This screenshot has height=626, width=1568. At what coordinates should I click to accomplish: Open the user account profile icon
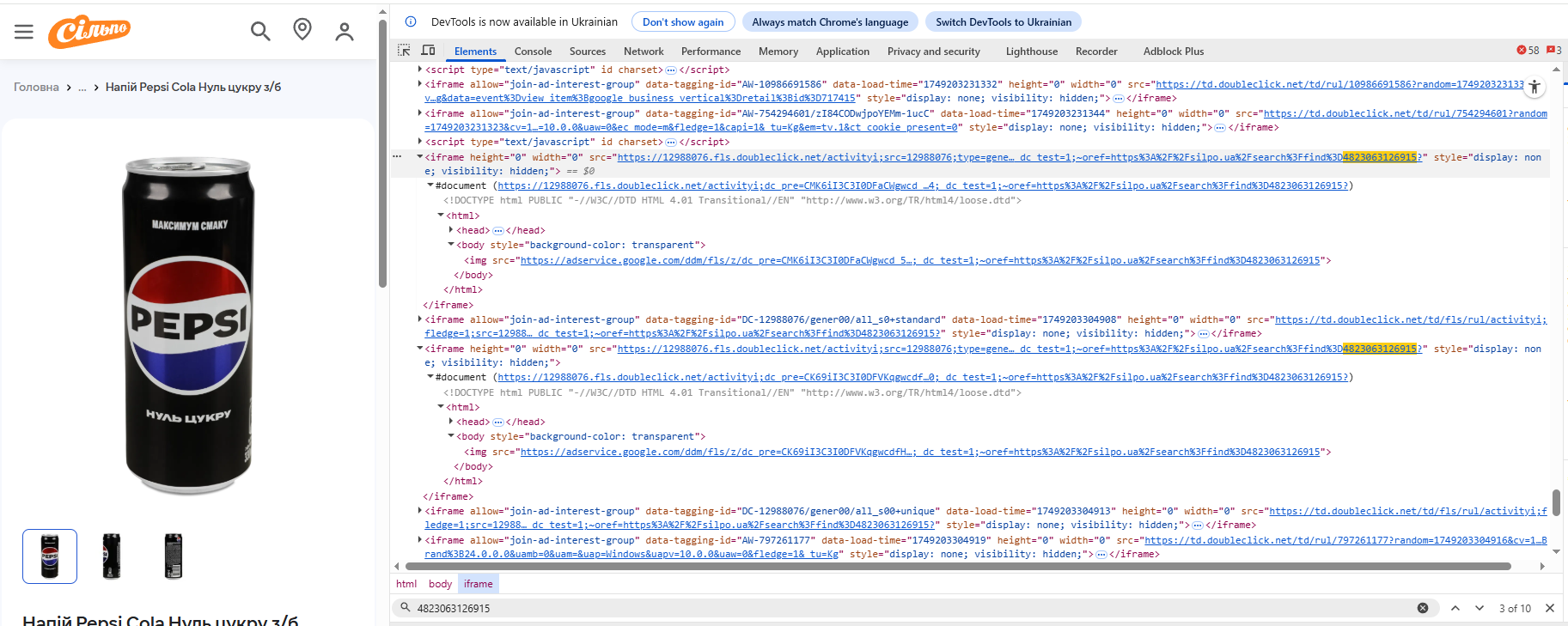click(345, 32)
